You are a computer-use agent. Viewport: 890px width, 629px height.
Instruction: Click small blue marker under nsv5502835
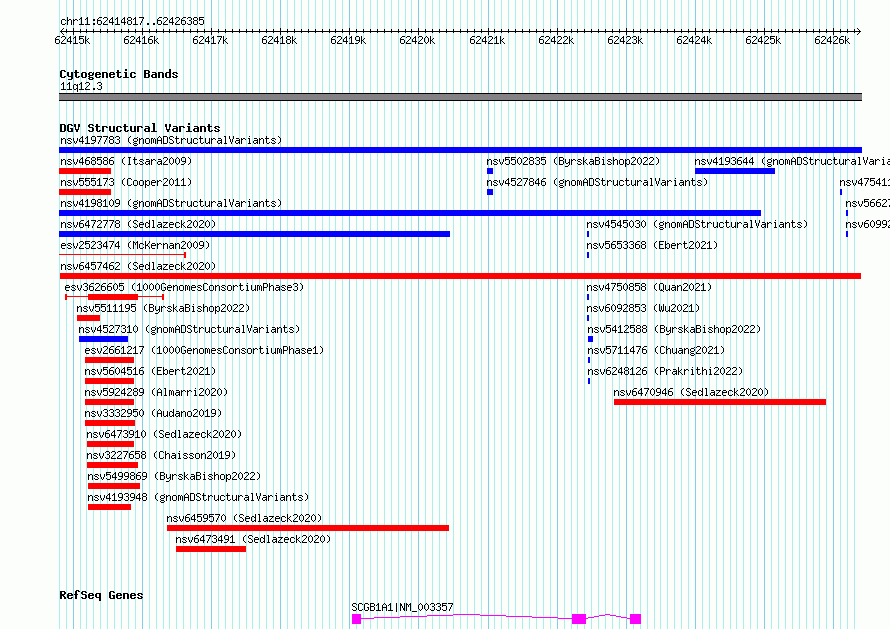pos(490,171)
